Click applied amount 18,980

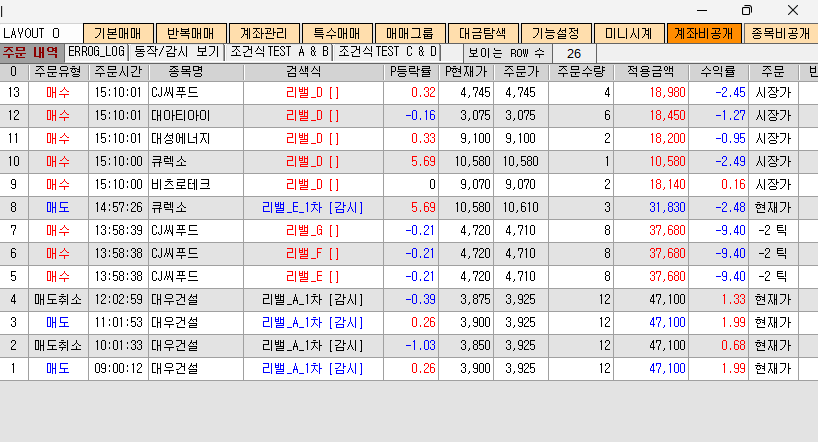pyautogui.click(x=667, y=93)
